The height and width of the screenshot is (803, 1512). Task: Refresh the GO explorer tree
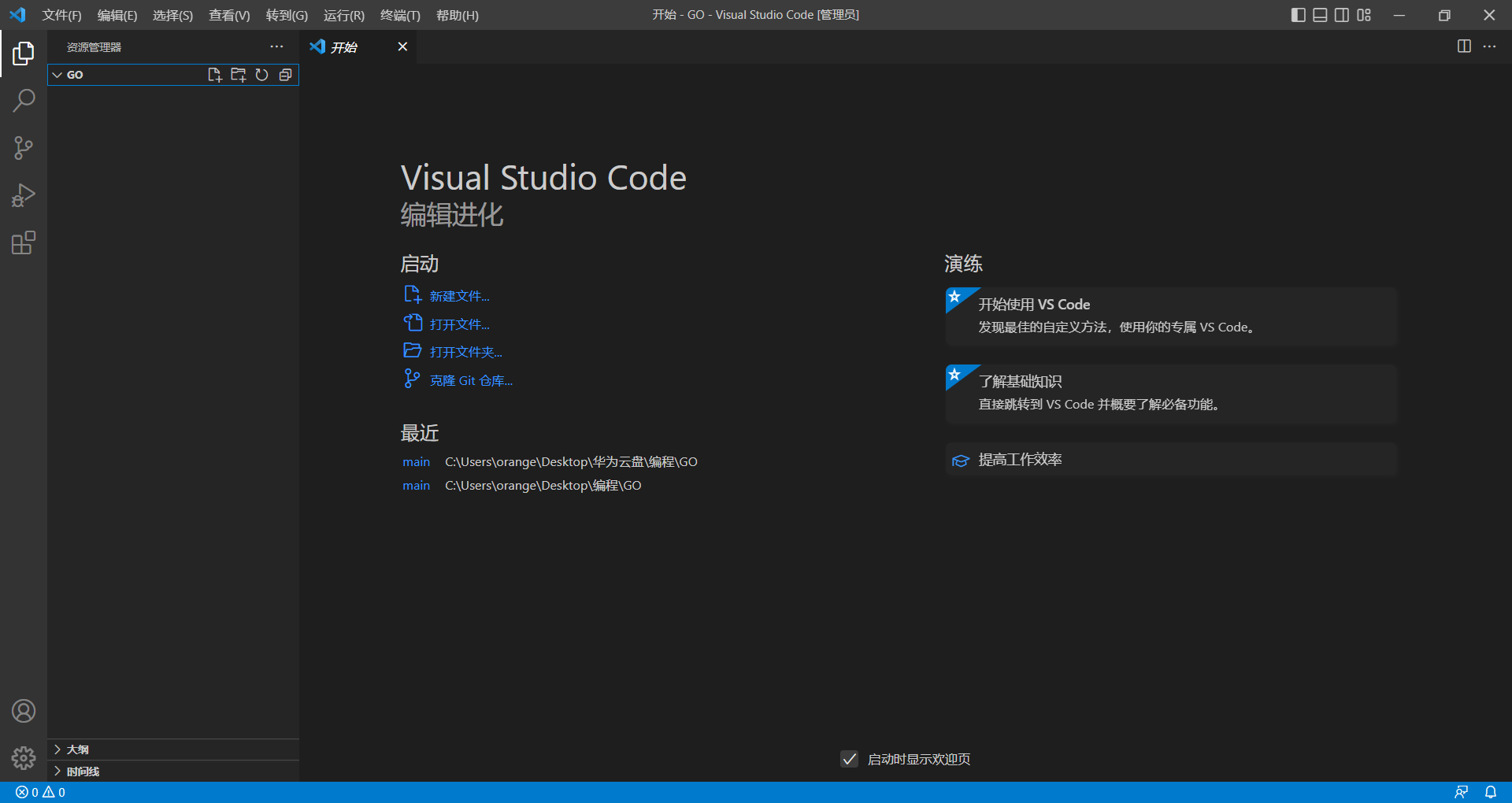261,75
